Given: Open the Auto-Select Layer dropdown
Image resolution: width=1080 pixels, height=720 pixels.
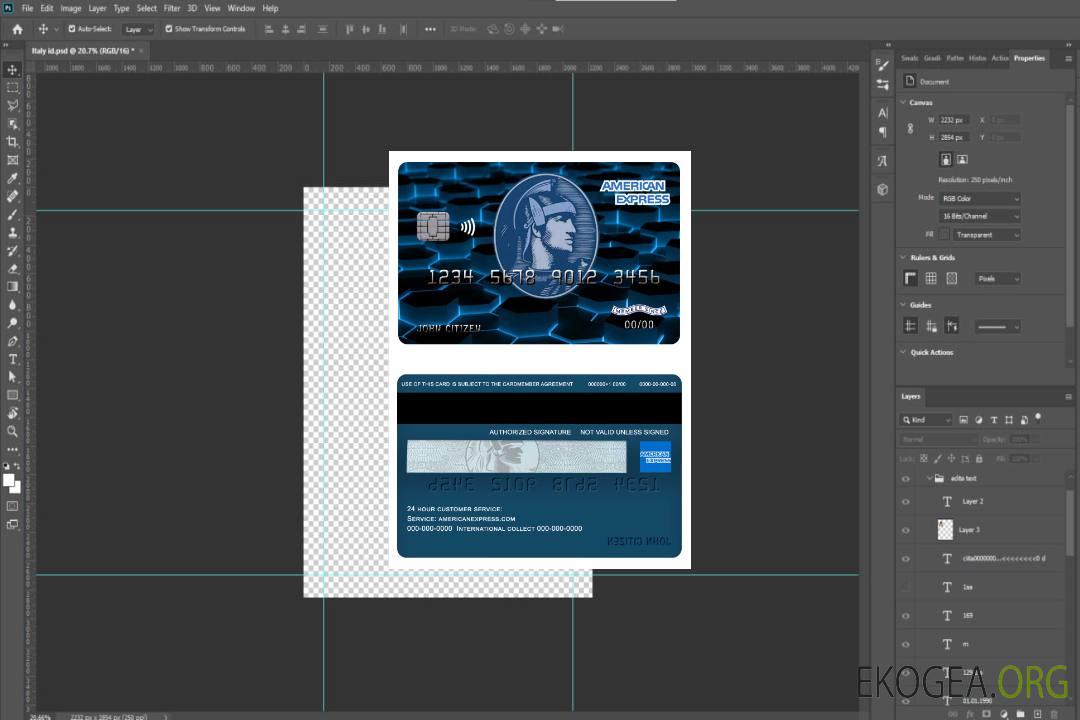Looking at the screenshot, I should (138, 30).
